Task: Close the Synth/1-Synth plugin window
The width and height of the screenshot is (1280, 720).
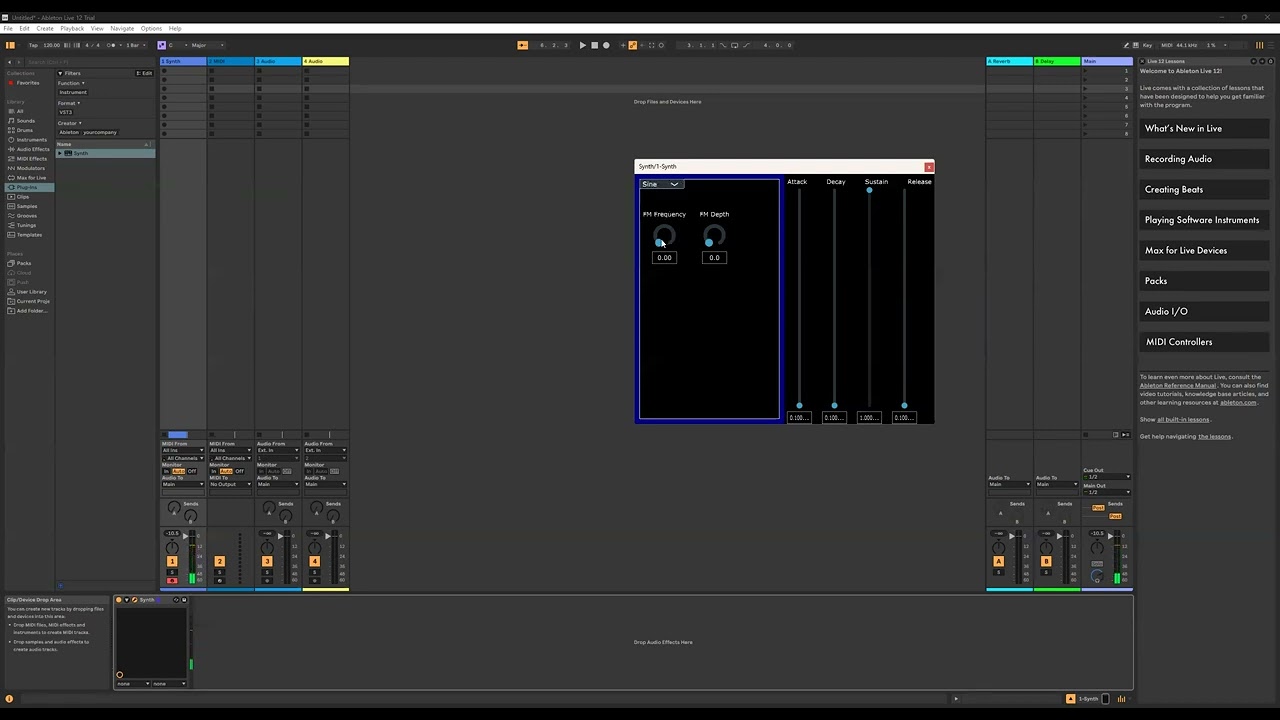Action: 929,167
